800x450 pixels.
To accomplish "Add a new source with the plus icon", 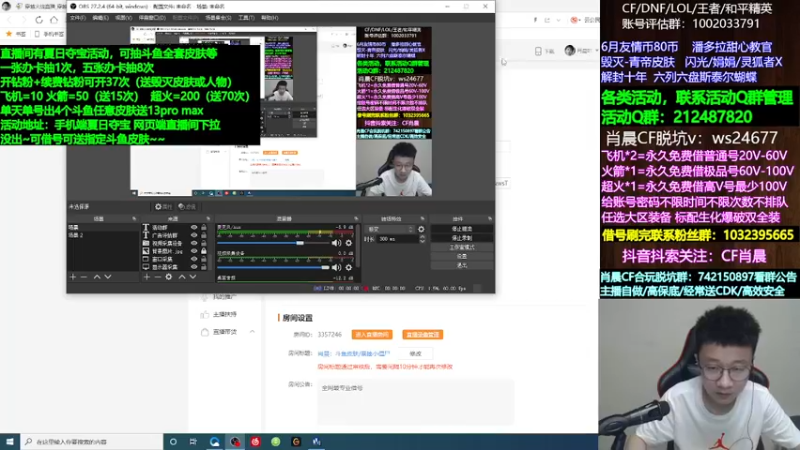I will [x=146, y=277].
